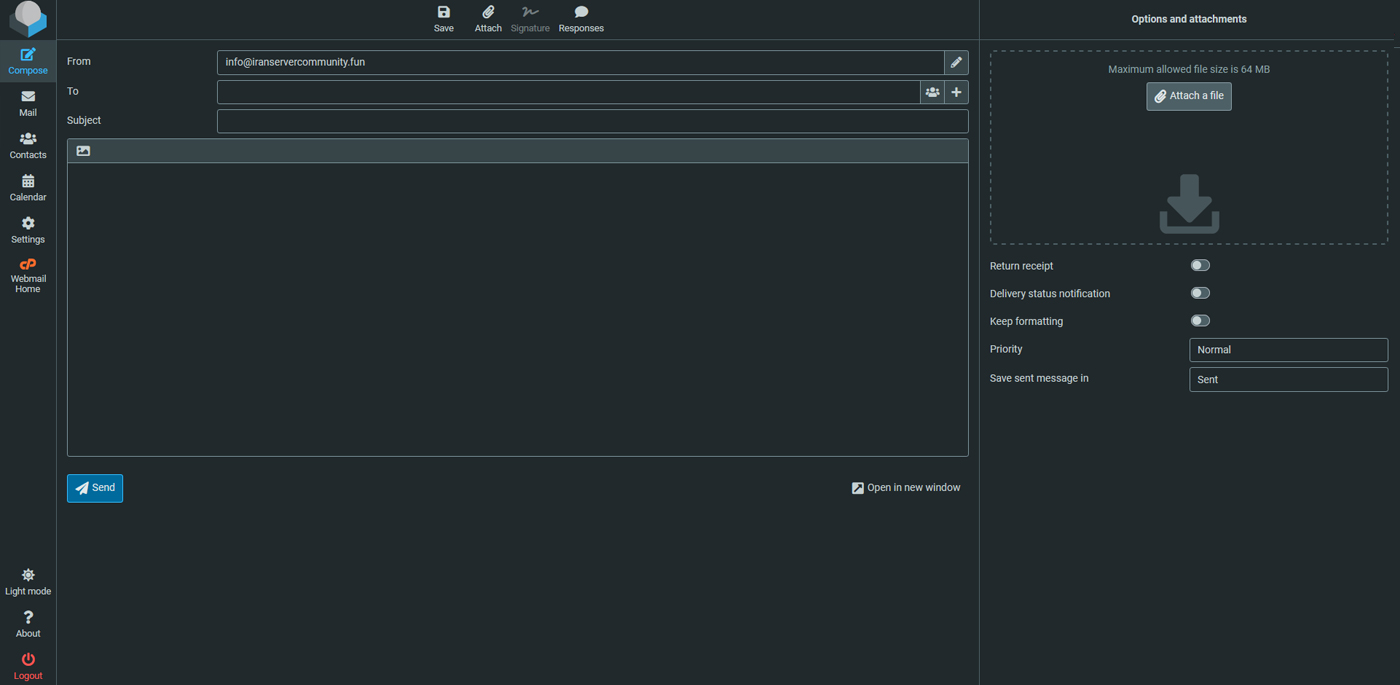Go to Webmail Home cPanel icon
Viewport: 1400px width, 685px height.
(x=28, y=275)
